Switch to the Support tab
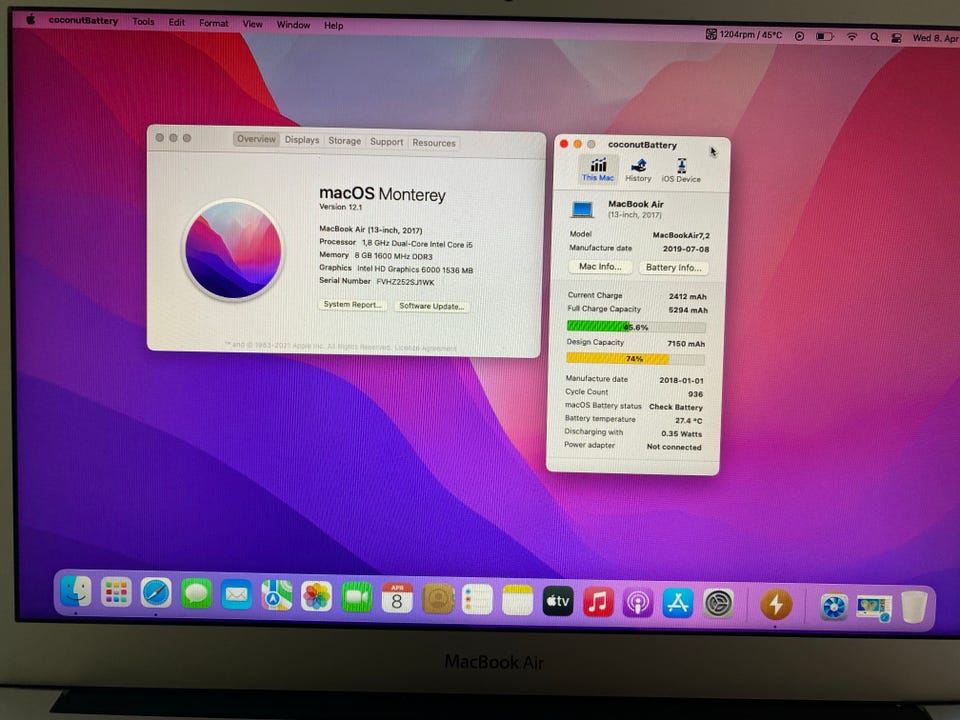 click(x=386, y=141)
